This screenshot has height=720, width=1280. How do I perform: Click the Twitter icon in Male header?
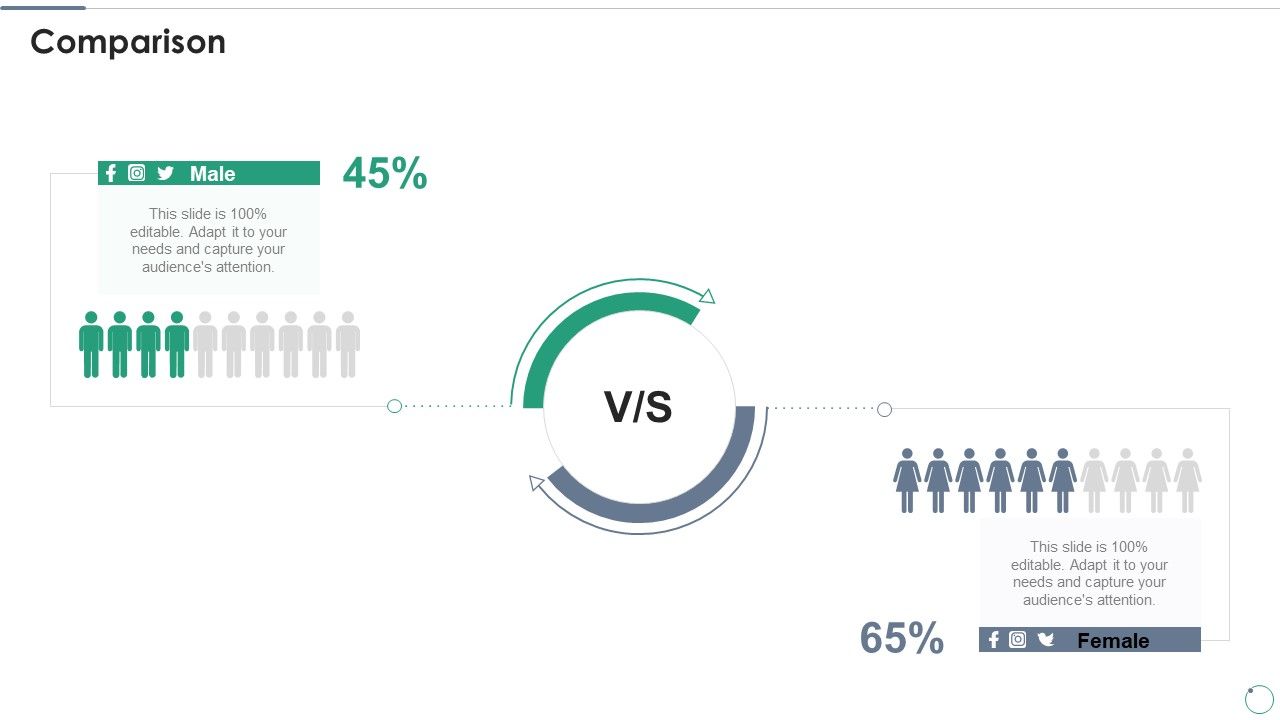[166, 173]
